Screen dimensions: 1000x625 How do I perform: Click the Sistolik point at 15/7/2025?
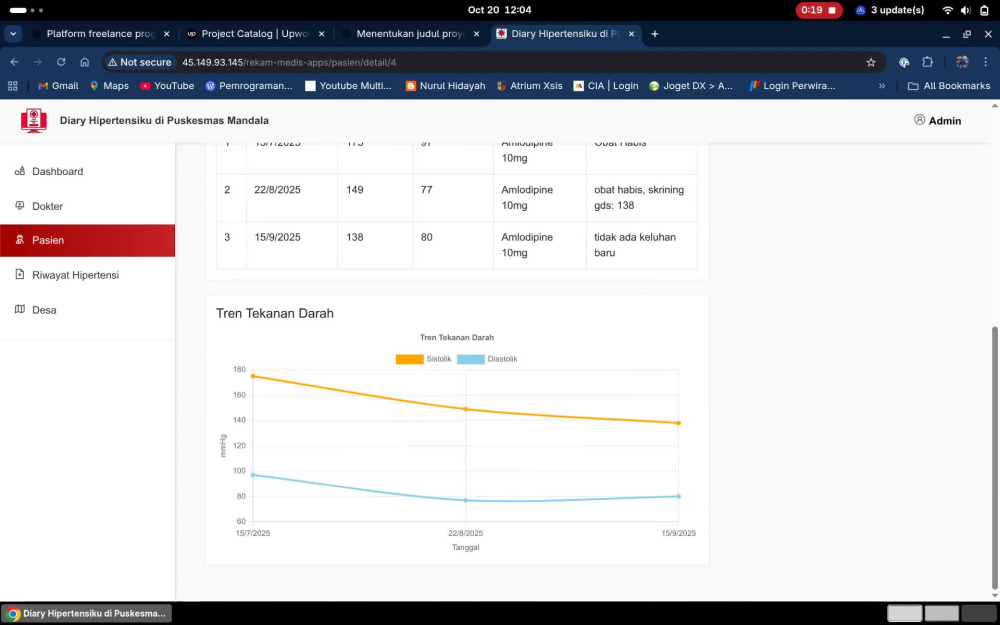click(253, 376)
